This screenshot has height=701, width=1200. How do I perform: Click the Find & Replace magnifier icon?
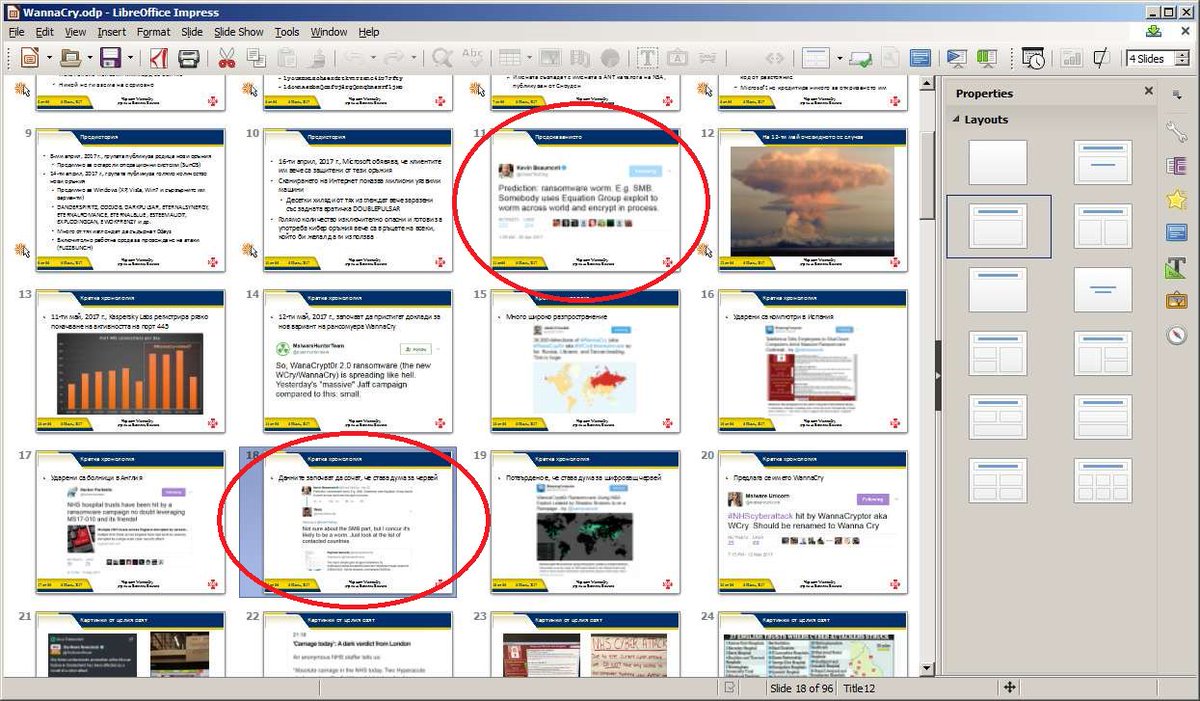tap(441, 58)
